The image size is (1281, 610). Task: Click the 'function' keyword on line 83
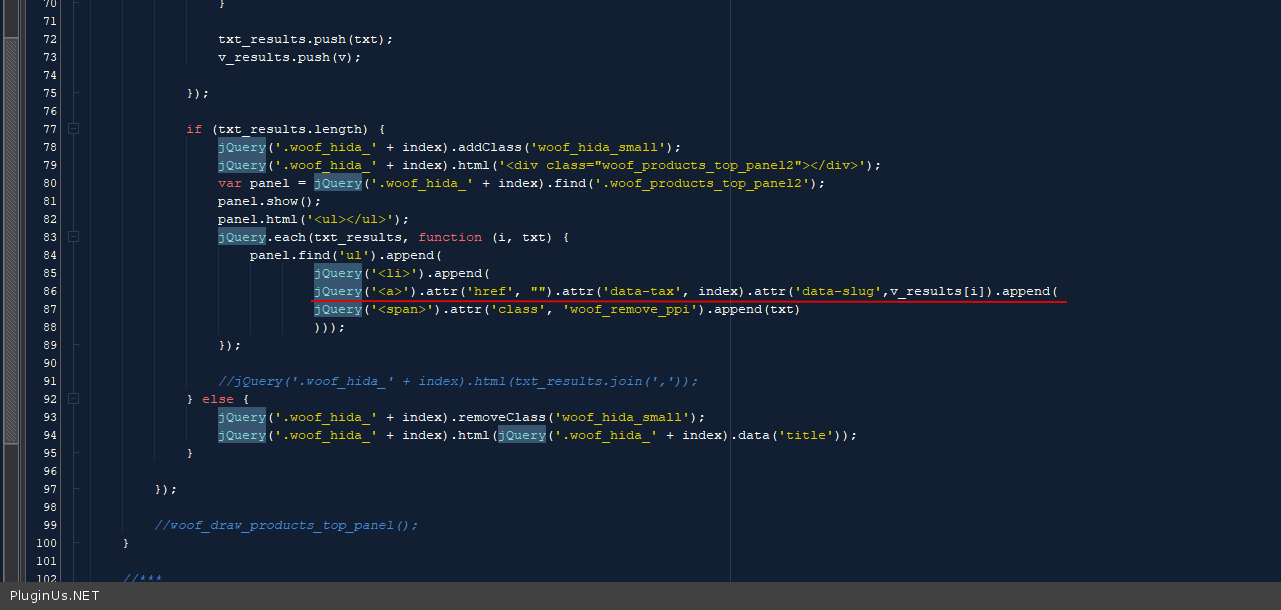point(450,237)
